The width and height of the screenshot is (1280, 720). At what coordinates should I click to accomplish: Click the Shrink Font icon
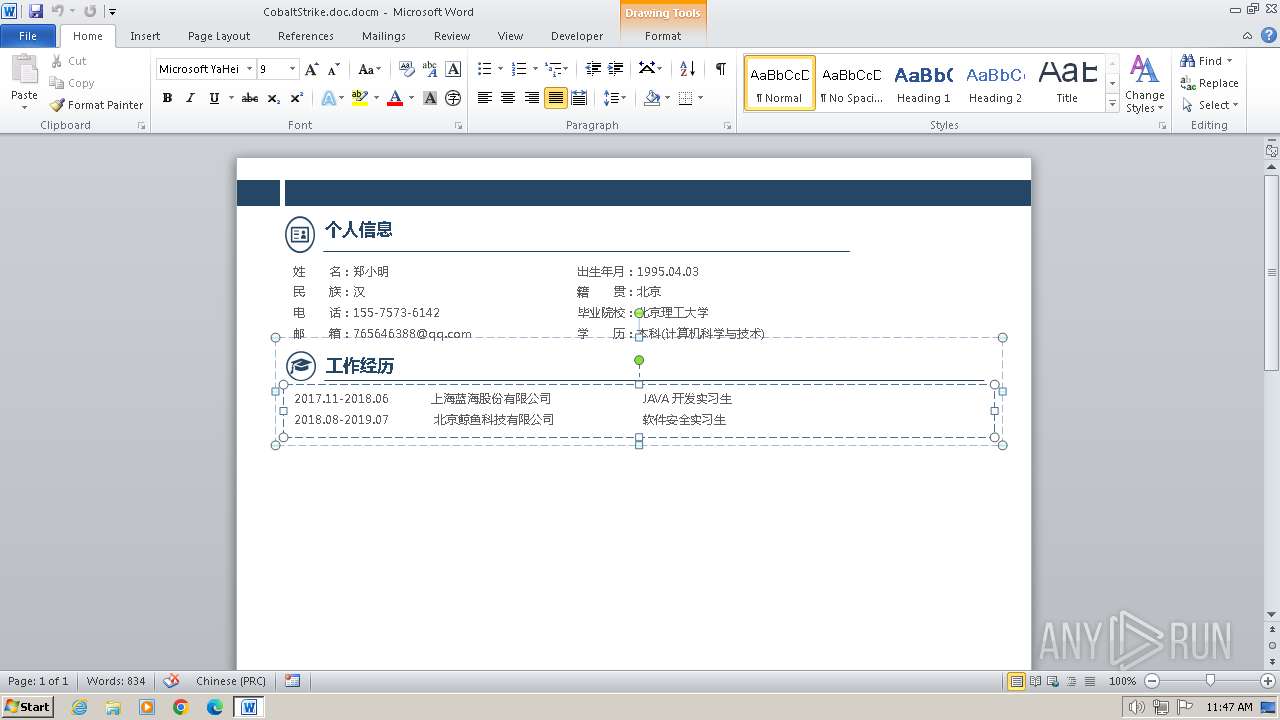coord(333,69)
